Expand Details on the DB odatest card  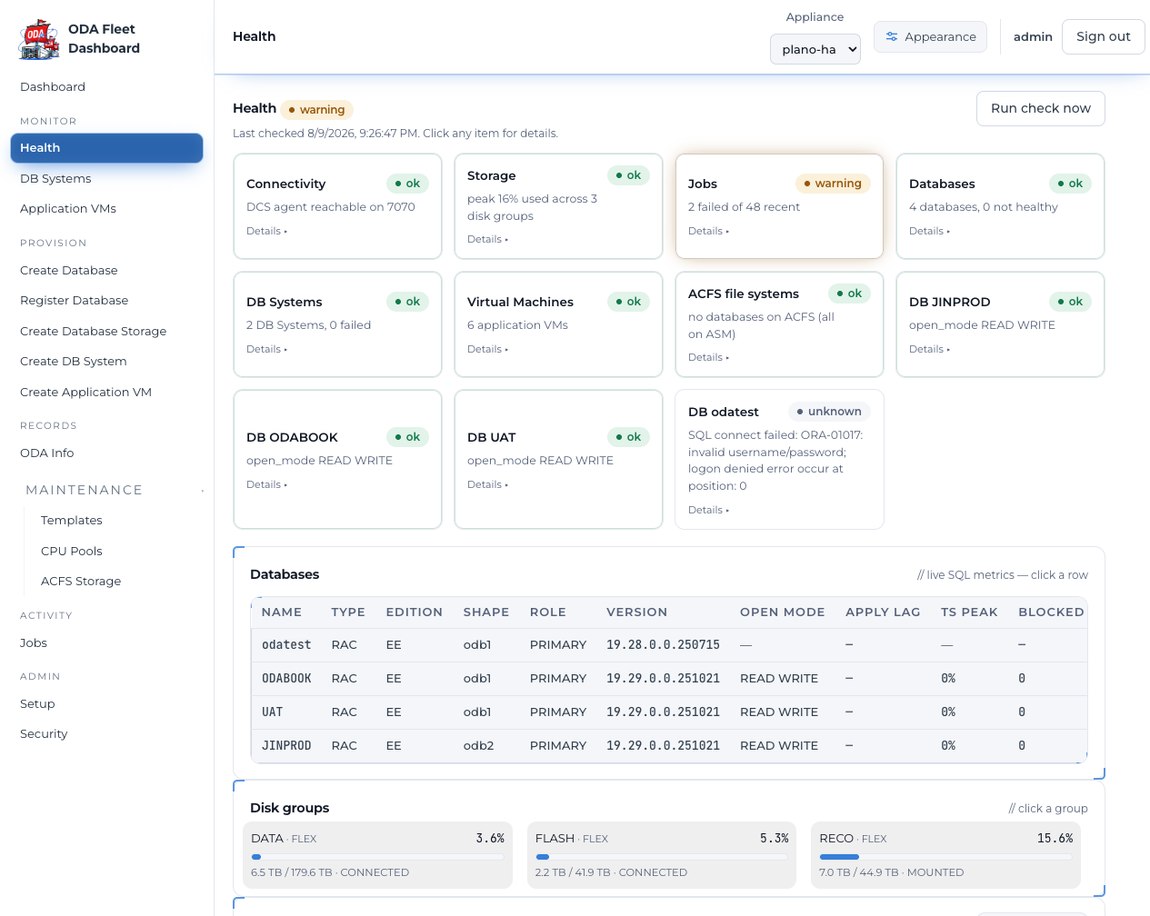[x=708, y=510]
